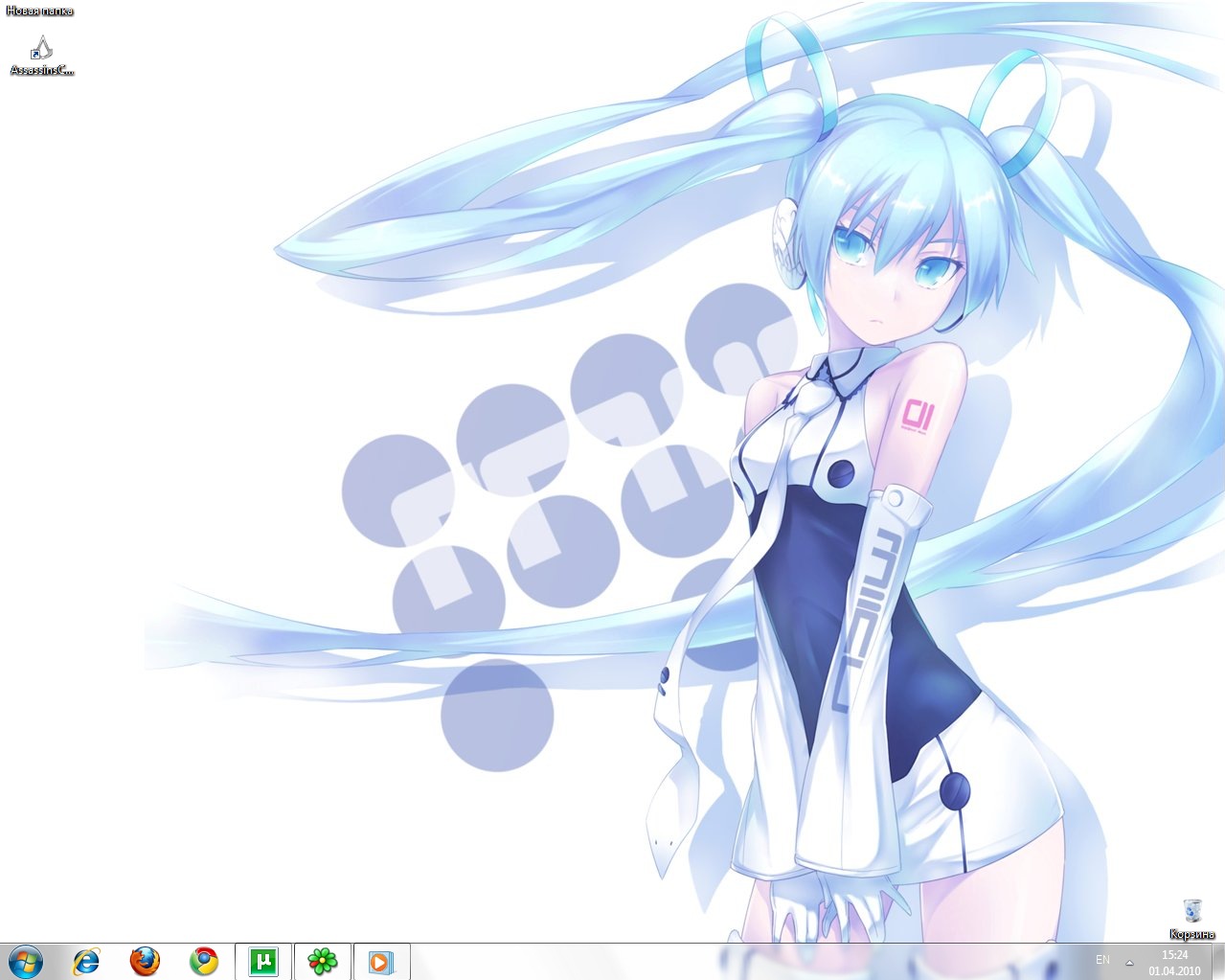Click the 'Корзина' label under recycle bin
The image size is (1225, 980).
click(1191, 934)
